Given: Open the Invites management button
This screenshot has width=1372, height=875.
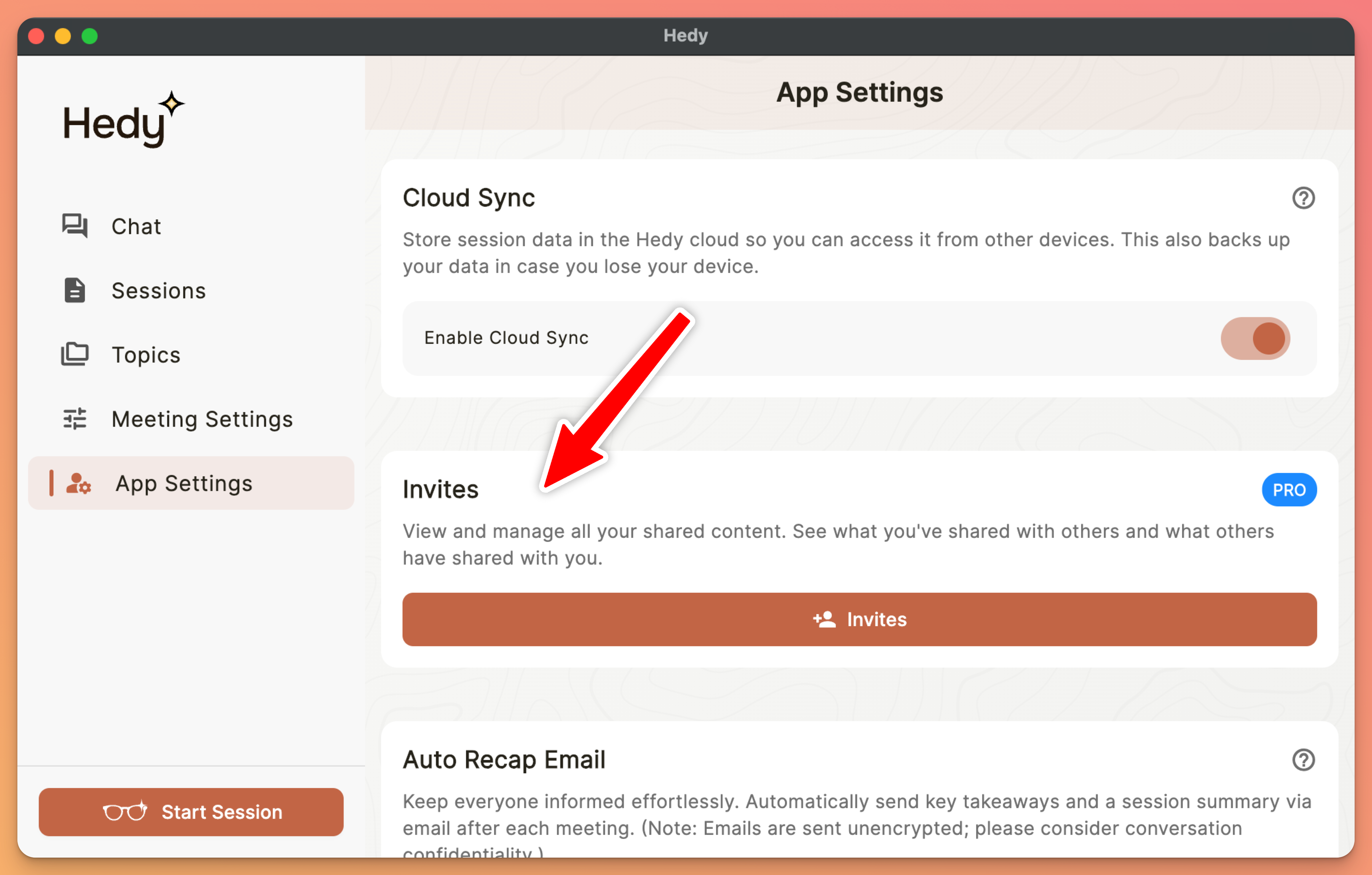Looking at the screenshot, I should tap(859, 619).
